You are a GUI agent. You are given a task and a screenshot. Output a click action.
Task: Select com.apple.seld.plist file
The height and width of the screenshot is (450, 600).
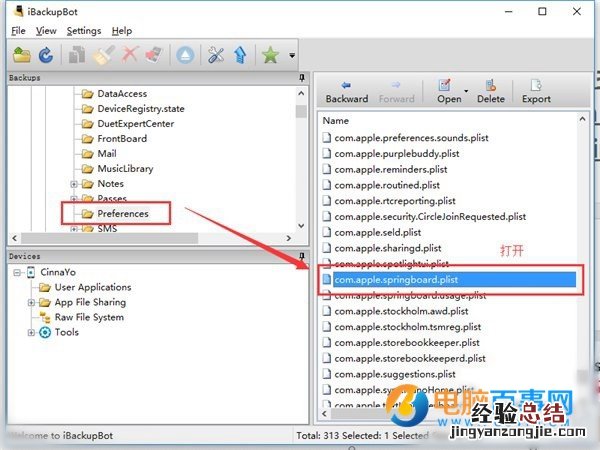[377, 232]
